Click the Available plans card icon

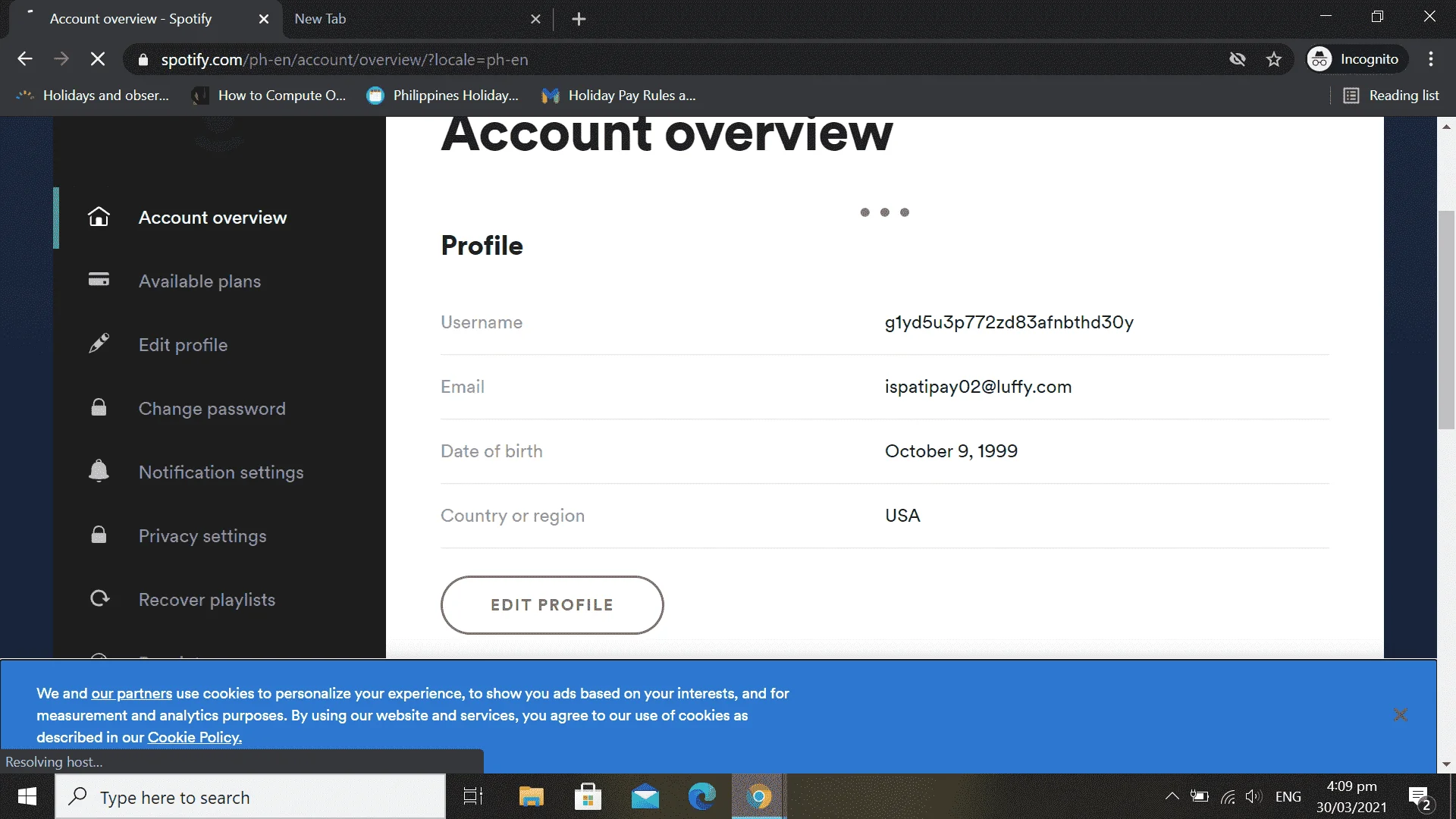click(99, 280)
